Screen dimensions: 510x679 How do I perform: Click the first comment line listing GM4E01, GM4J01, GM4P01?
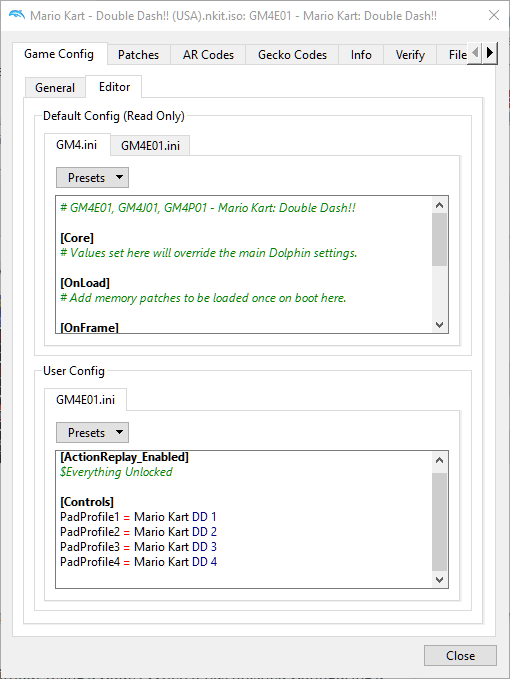click(208, 208)
